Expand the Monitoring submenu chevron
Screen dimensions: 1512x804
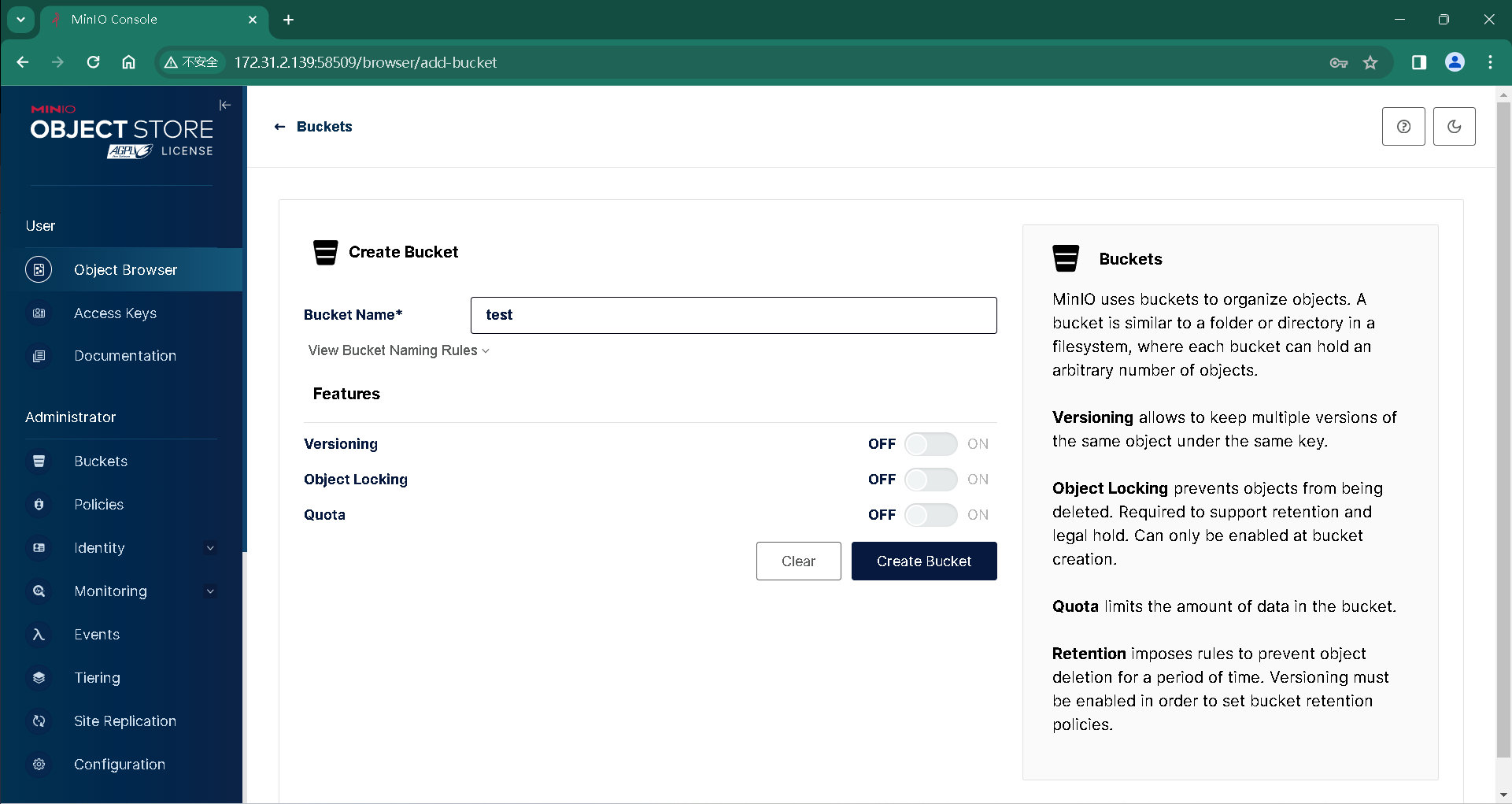pos(210,591)
